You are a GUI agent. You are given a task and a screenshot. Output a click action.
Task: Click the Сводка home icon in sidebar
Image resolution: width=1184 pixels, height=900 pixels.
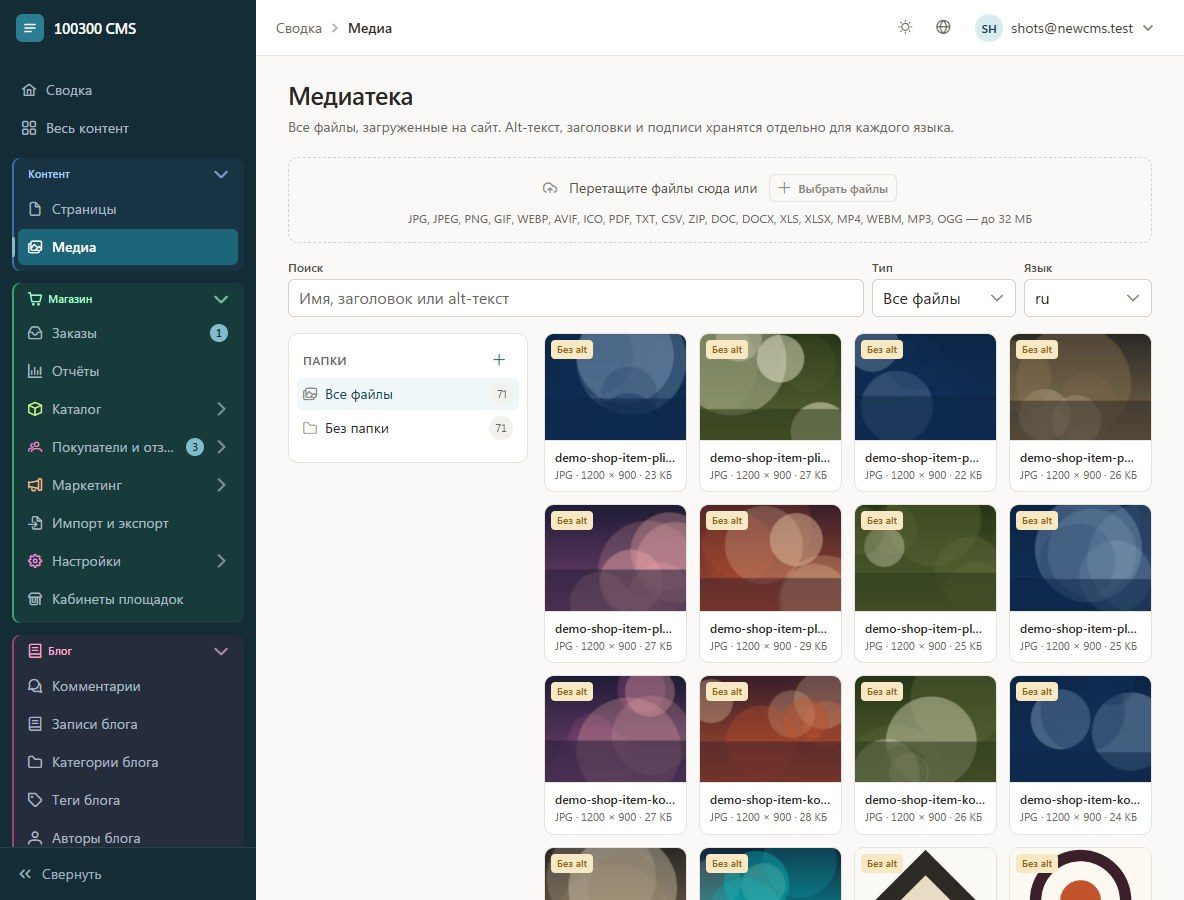[x=29, y=90]
